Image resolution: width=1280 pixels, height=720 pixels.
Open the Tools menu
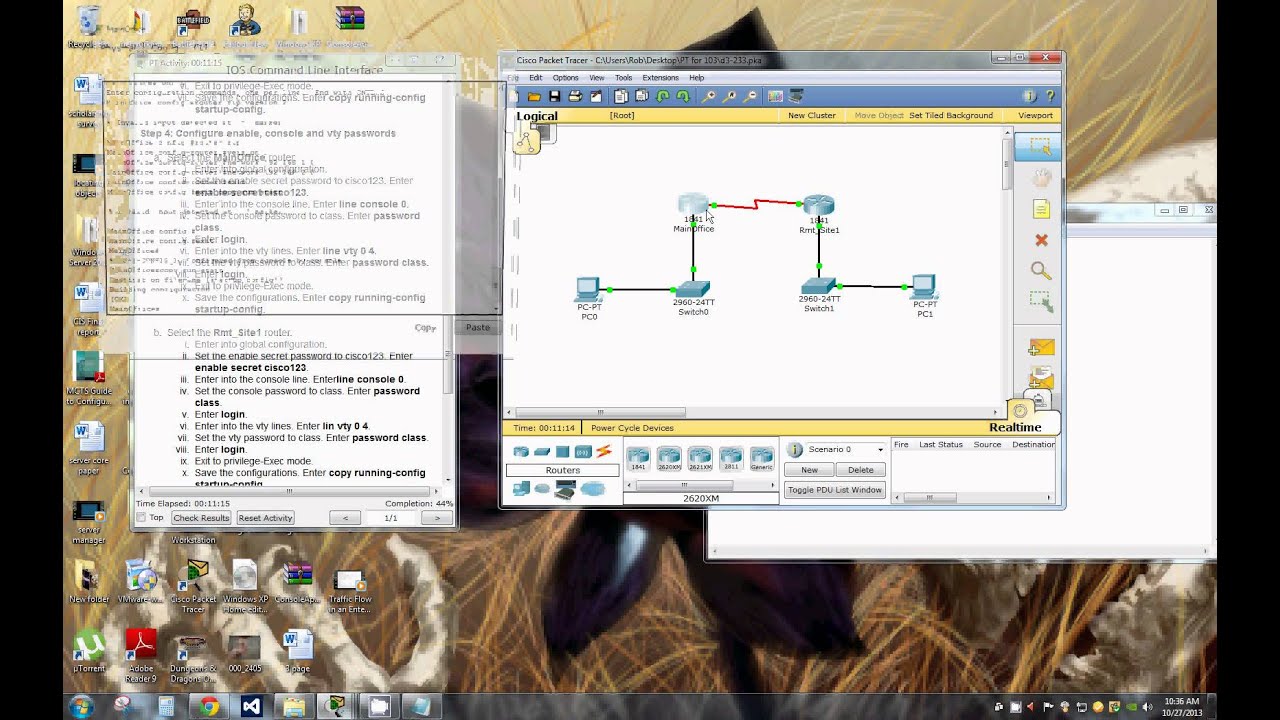pyautogui.click(x=623, y=78)
